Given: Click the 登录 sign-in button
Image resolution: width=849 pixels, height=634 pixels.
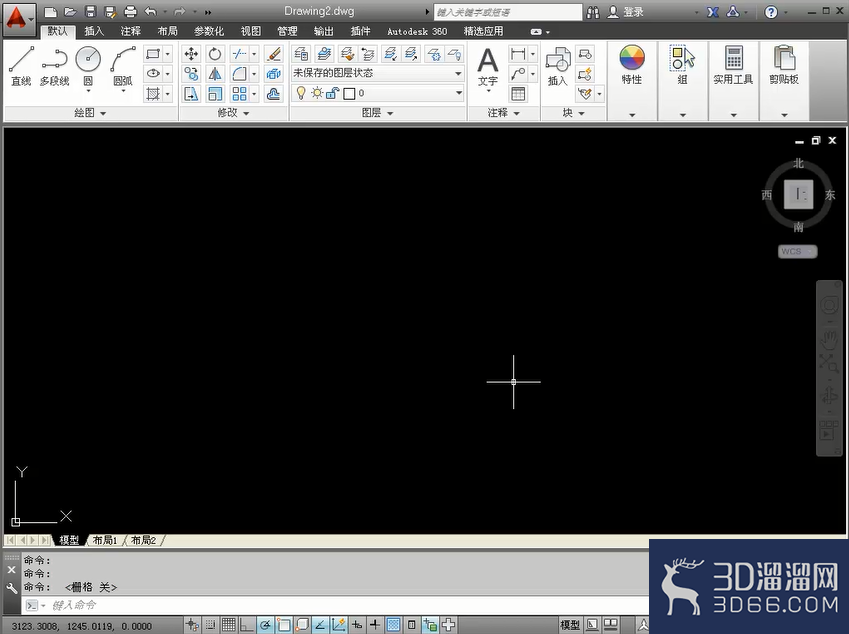Looking at the screenshot, I should [626, 12].
